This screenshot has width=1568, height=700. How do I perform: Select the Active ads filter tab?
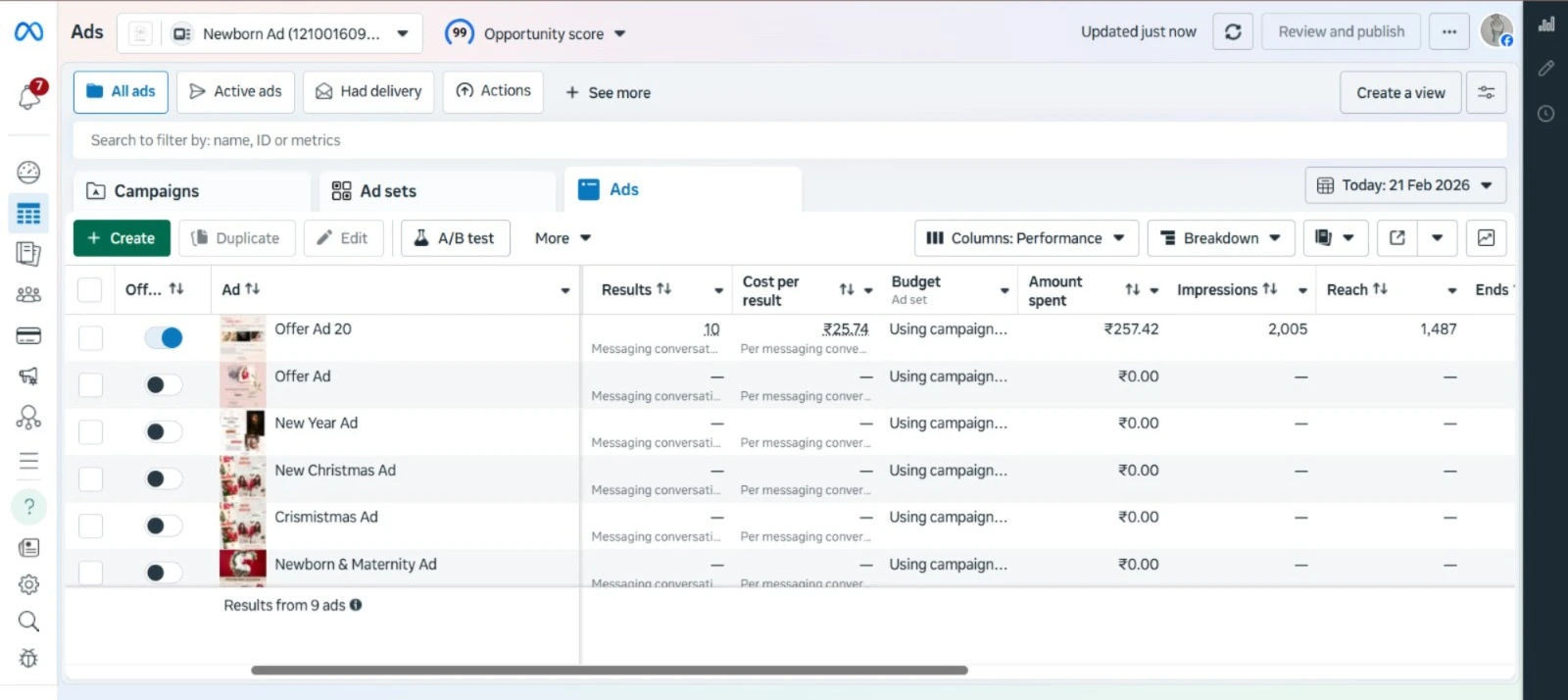click(x=235, y=91)
